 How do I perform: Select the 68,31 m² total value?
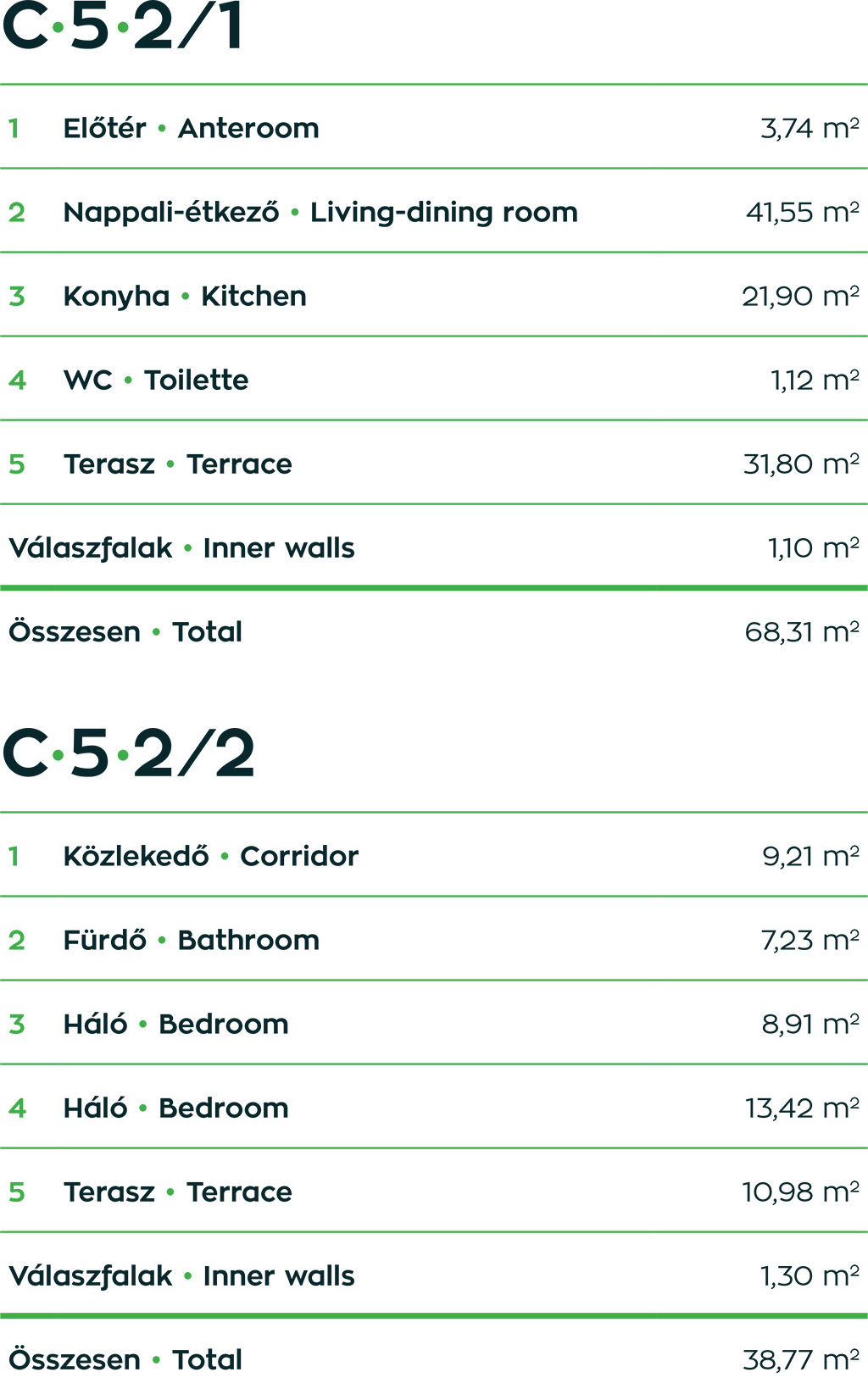802,632
